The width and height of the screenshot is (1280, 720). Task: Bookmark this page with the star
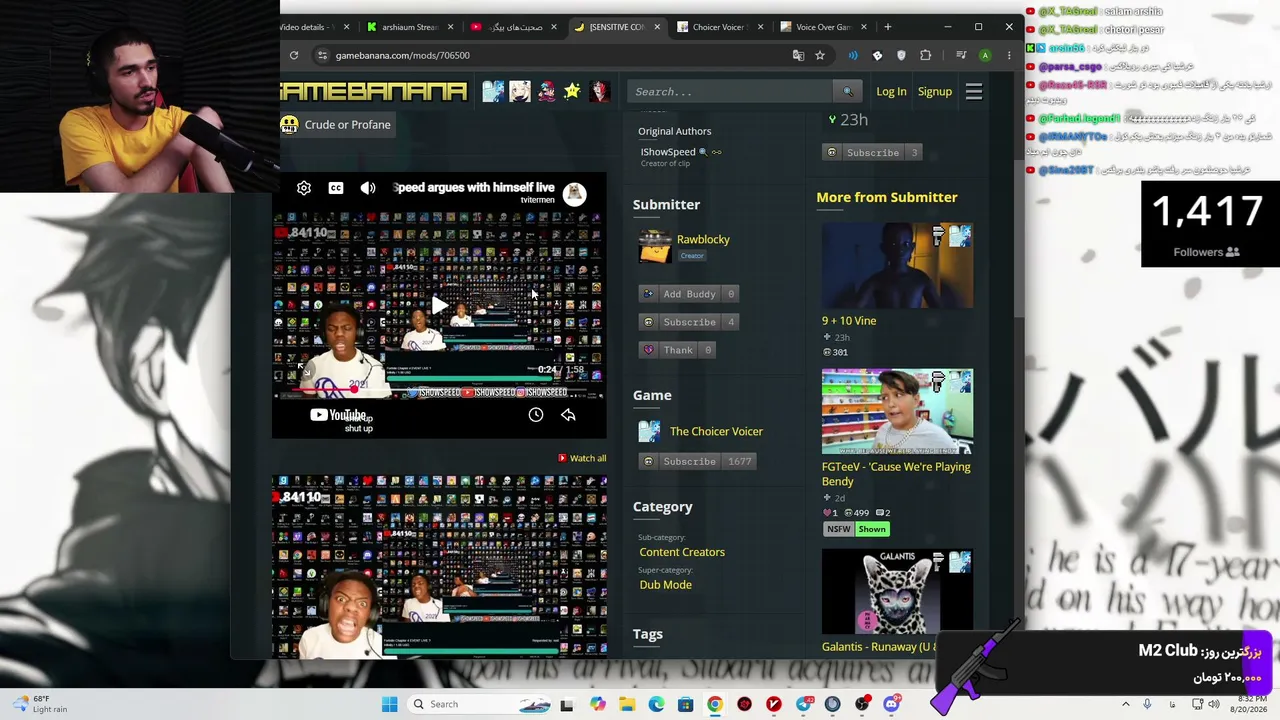click(820, 55)
